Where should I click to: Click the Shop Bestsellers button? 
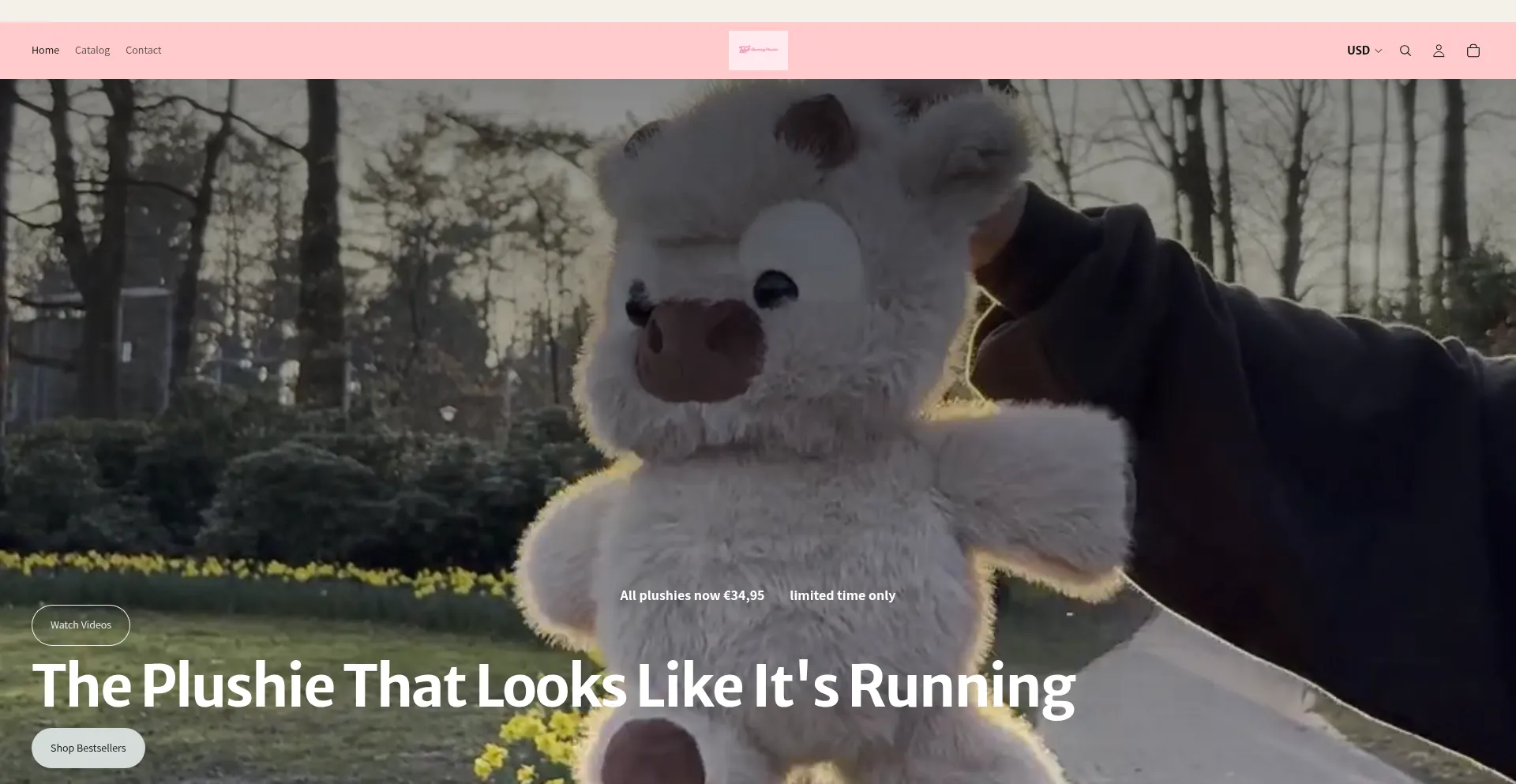88,748
